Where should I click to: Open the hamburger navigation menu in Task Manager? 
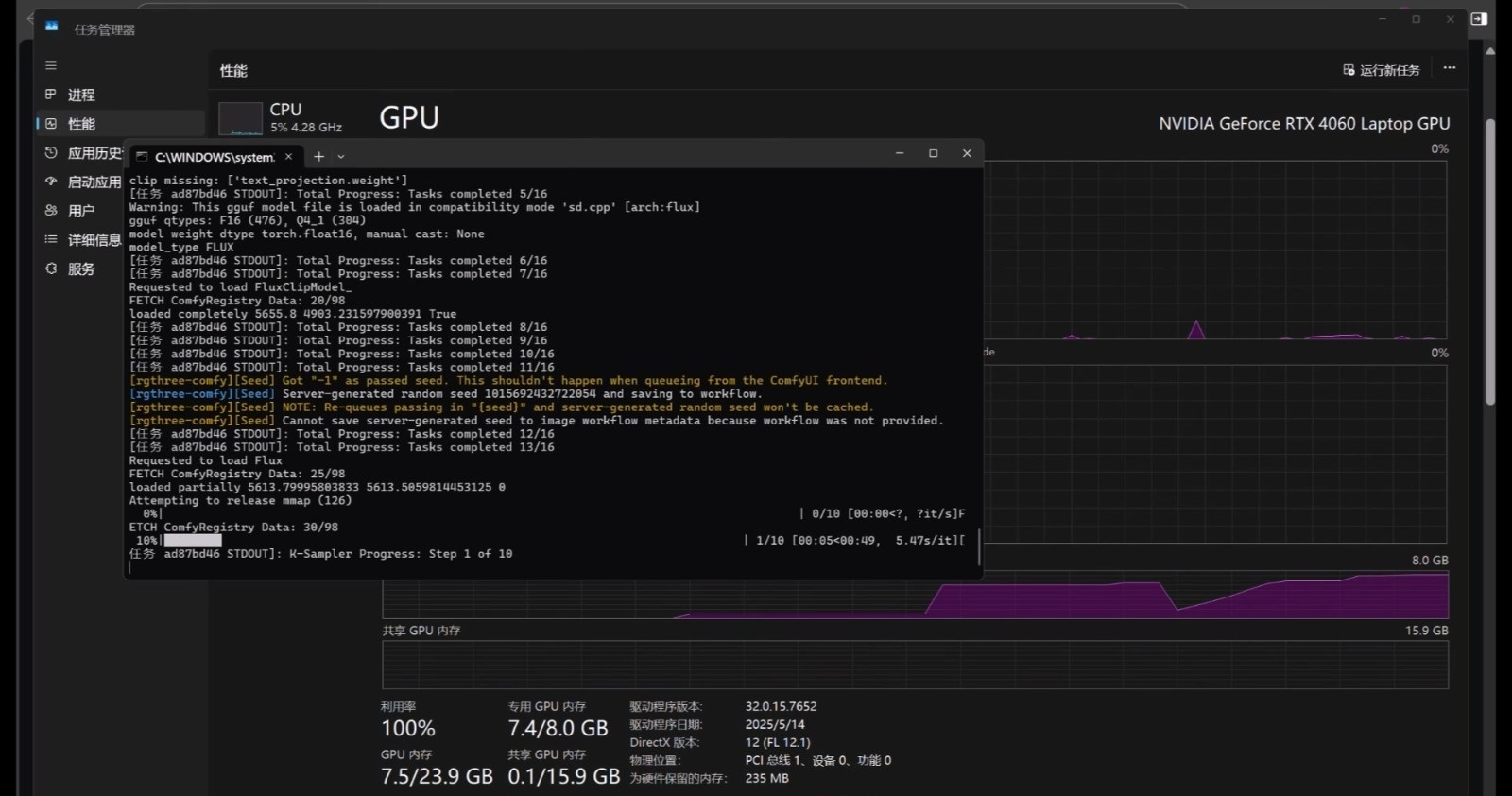click(51, 65)
